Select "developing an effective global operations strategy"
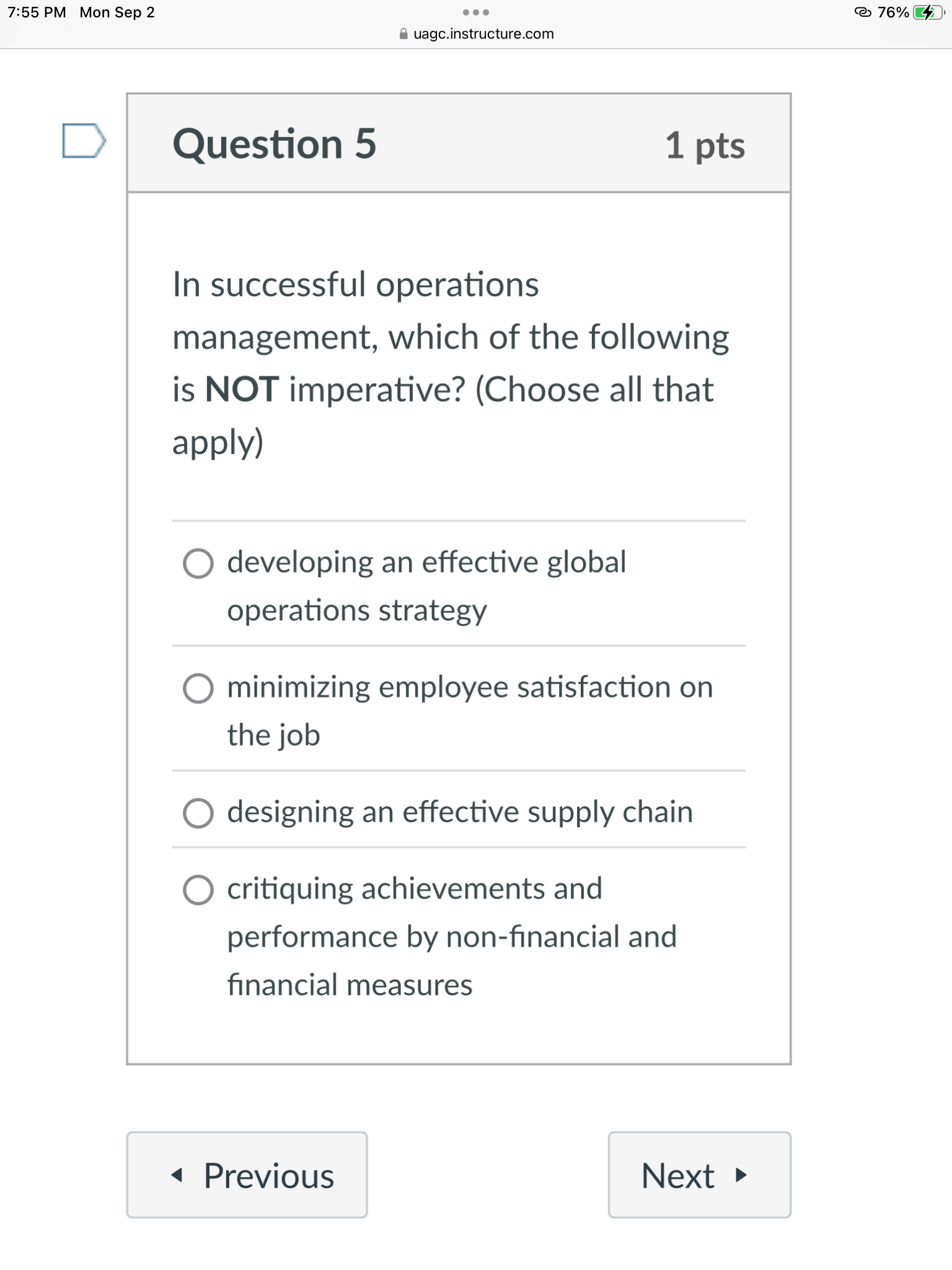 198,564
